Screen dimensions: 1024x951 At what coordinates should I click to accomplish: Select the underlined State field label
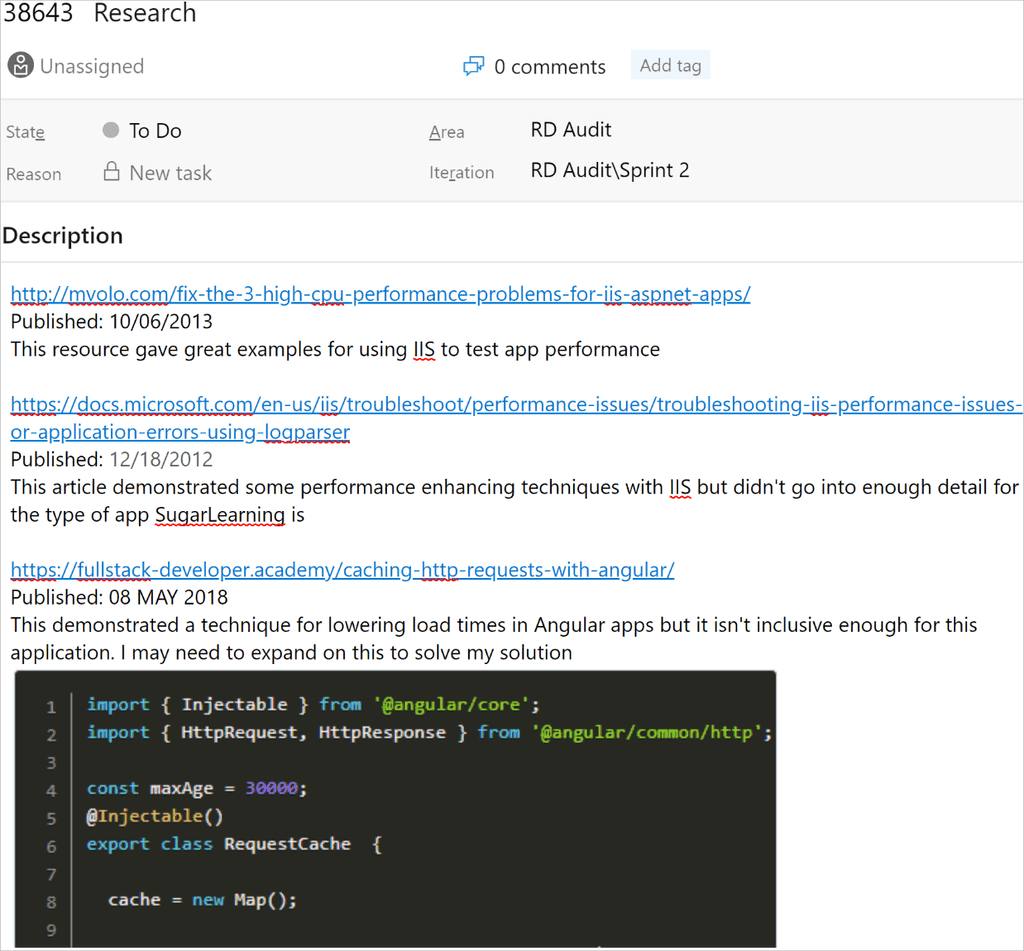pyautogui.click(x=24, y=131)
